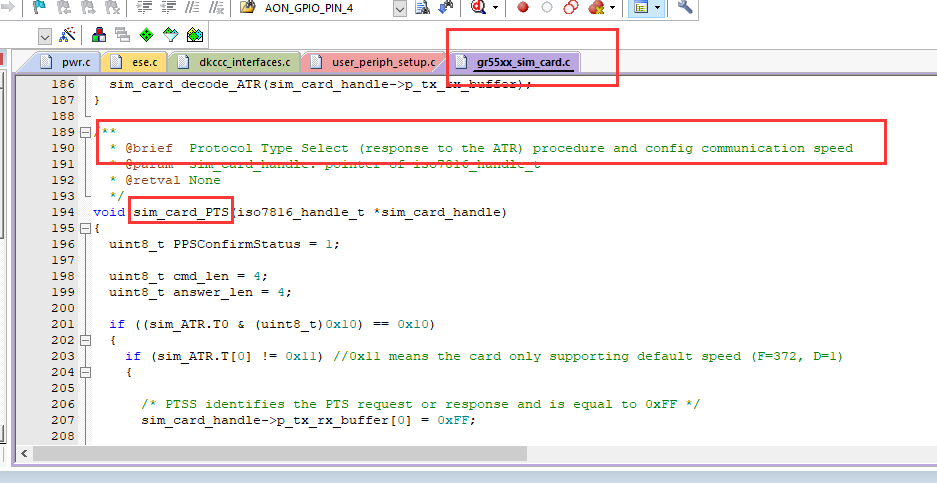The height and width of the screenshot is (483, 937).
Task: Switch to the user_periph_setup.c tab
Action: coord(373,62)
